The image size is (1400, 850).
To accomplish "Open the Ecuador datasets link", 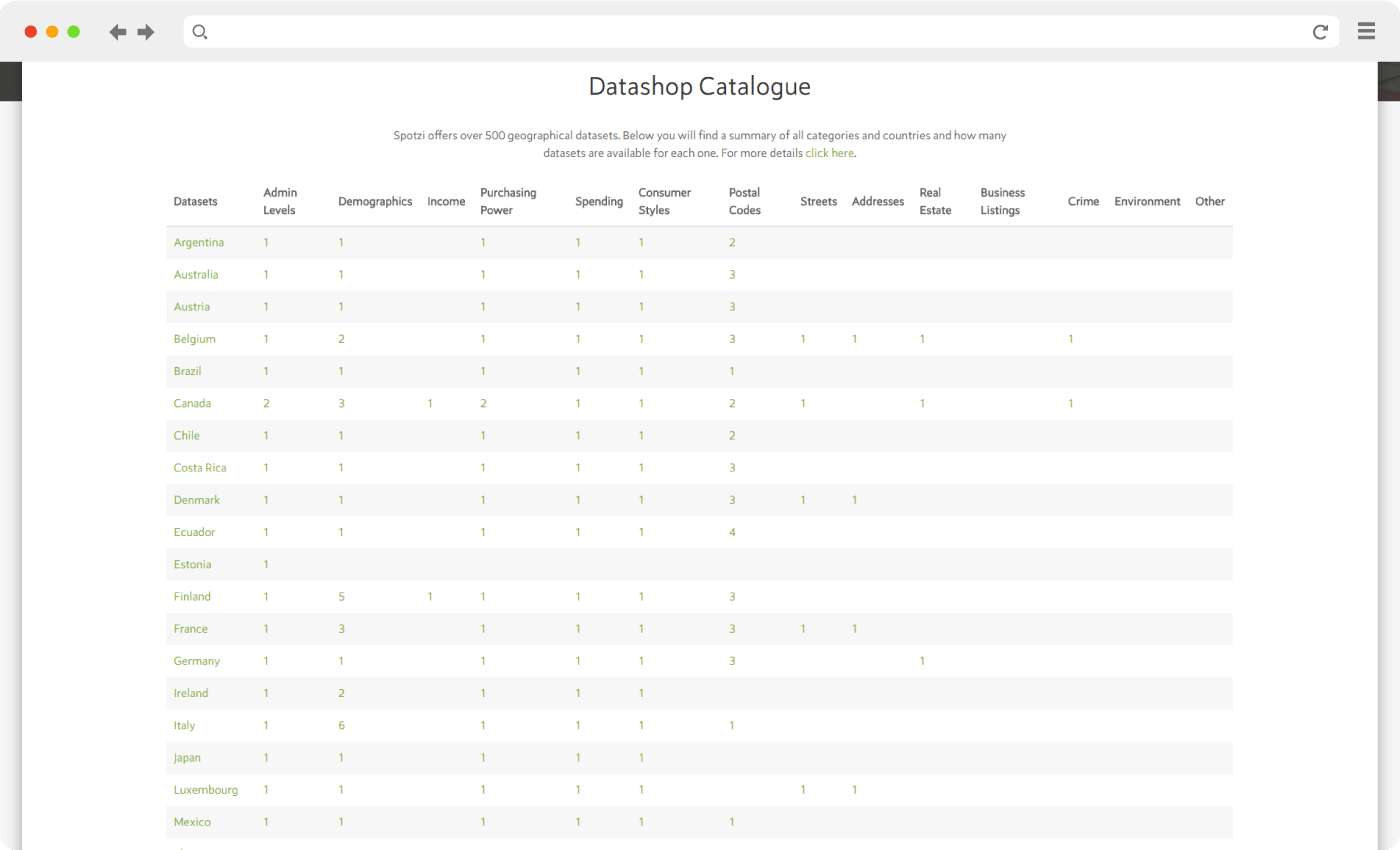I will (x=195, y=532).
